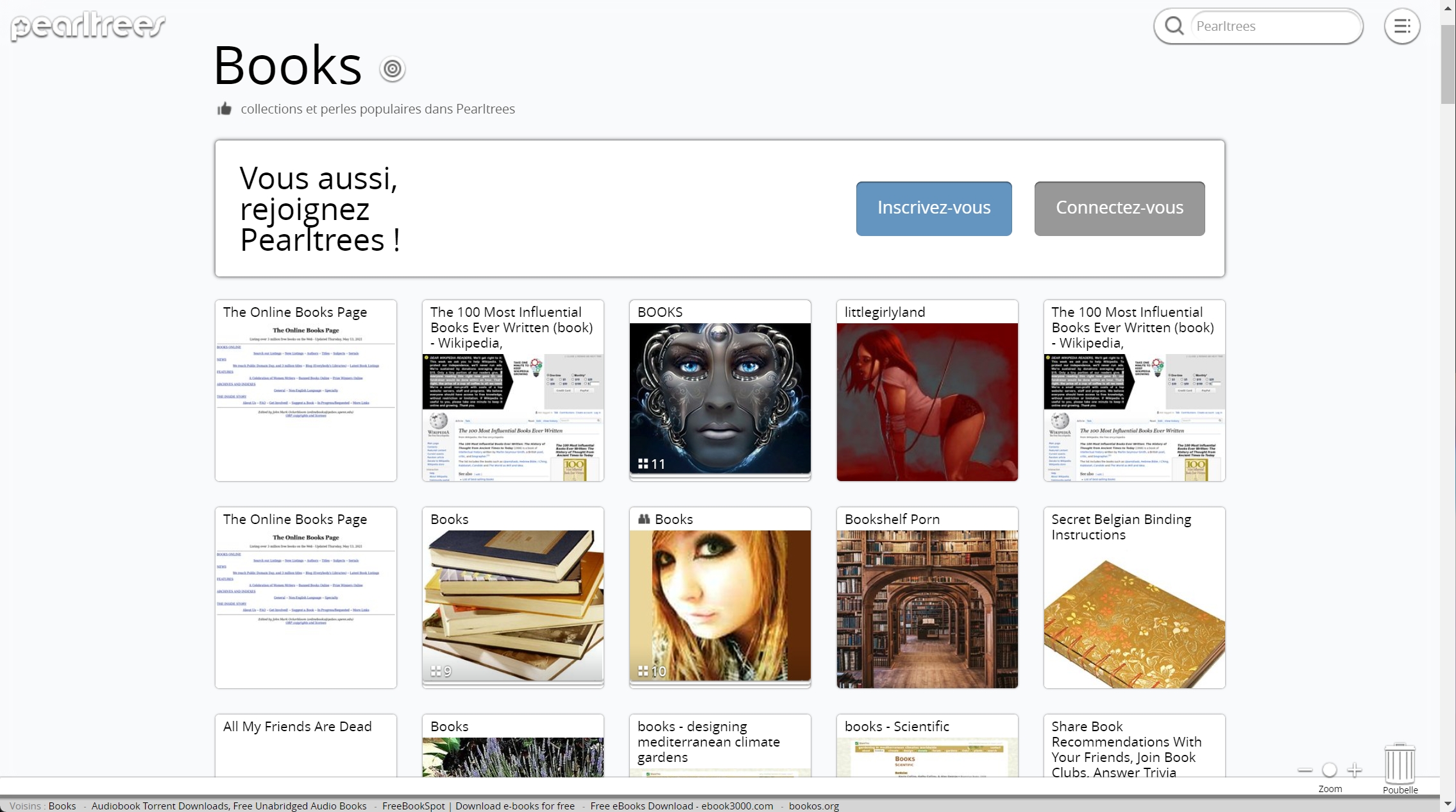Click the scrollbar down arrow
Image resolution: width=1456 pixels, height=812 pixels.
tap(1448, 804)
